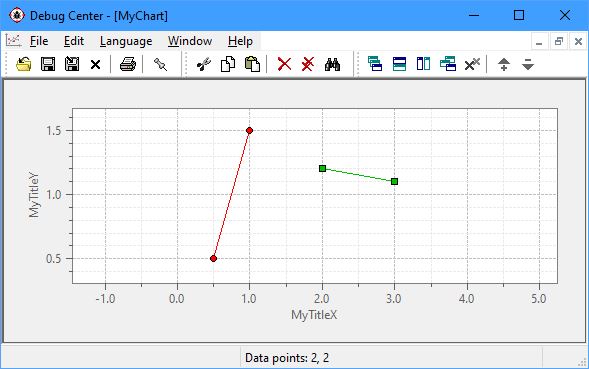589x369 pixels.
Task: Open file using the yellow folder icon
Action: coord(24,64)
